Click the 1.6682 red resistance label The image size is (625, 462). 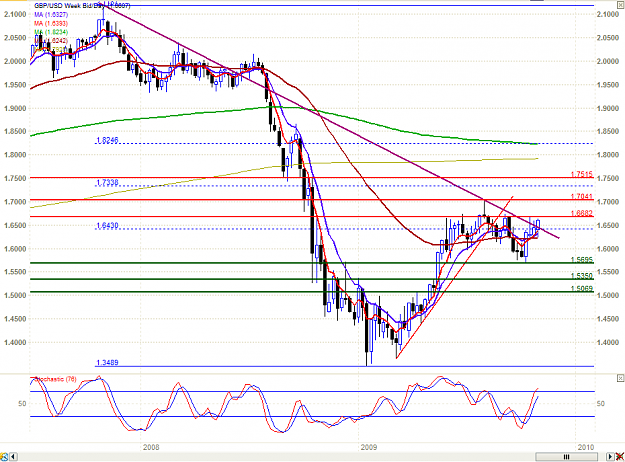[x=582, y=213]
